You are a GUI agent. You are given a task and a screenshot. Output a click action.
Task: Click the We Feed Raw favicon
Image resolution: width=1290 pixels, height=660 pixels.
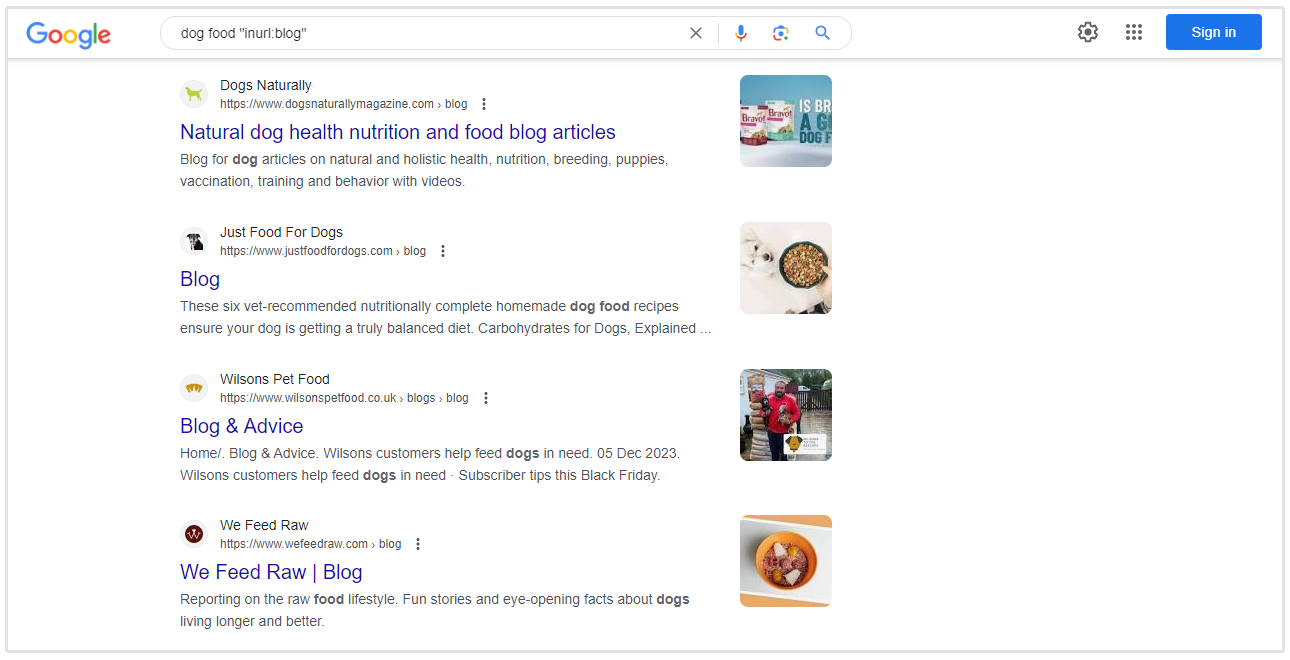pos(194,534)
